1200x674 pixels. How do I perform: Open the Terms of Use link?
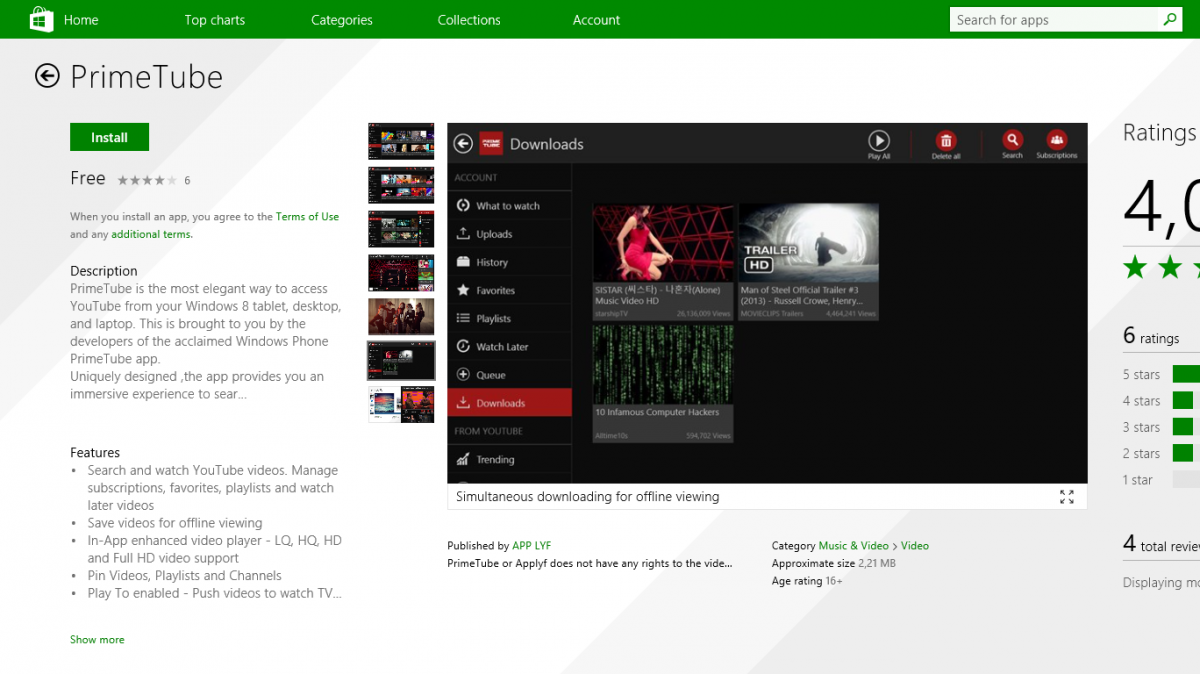[307, 217]
